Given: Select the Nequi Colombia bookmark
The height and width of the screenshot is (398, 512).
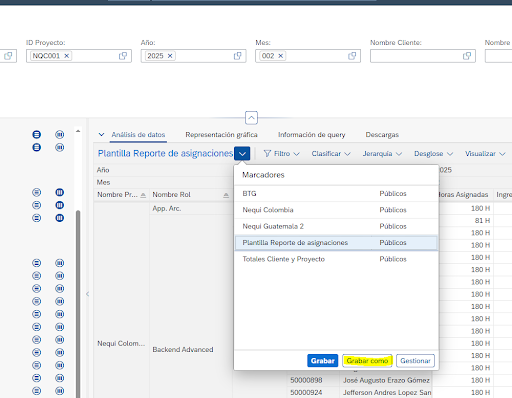Looking at the screenshot, I should tap(336, 210).
